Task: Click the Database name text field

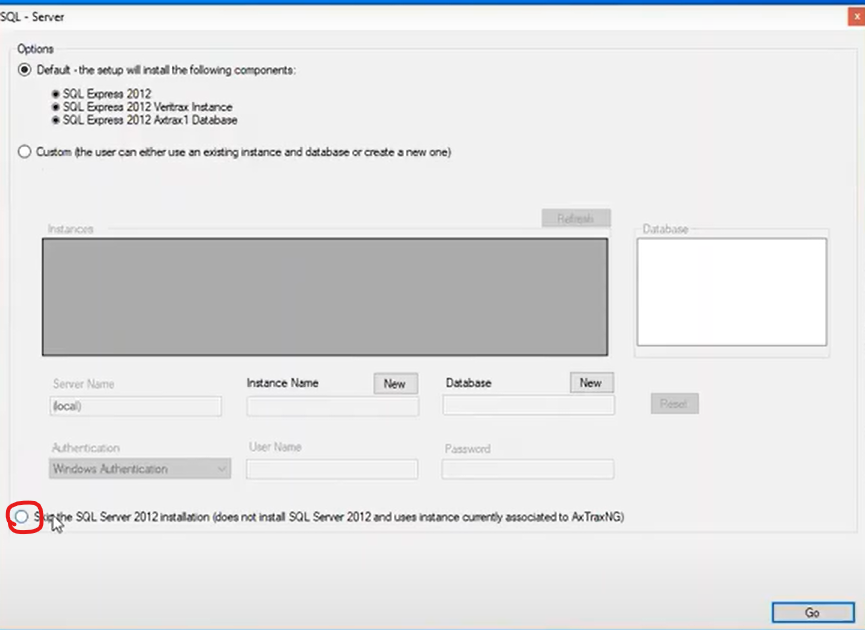Action: [528, 405]
